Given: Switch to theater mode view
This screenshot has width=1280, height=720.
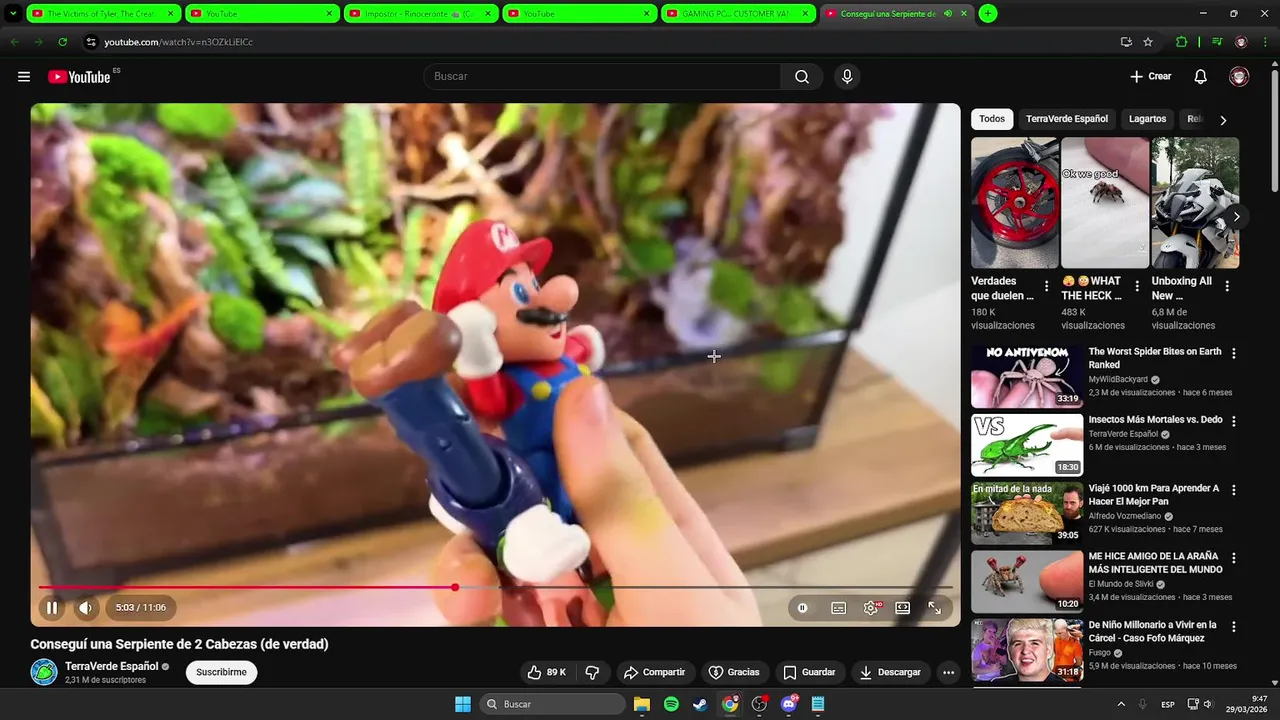Looking at the screenshot, I should point(903,608).
